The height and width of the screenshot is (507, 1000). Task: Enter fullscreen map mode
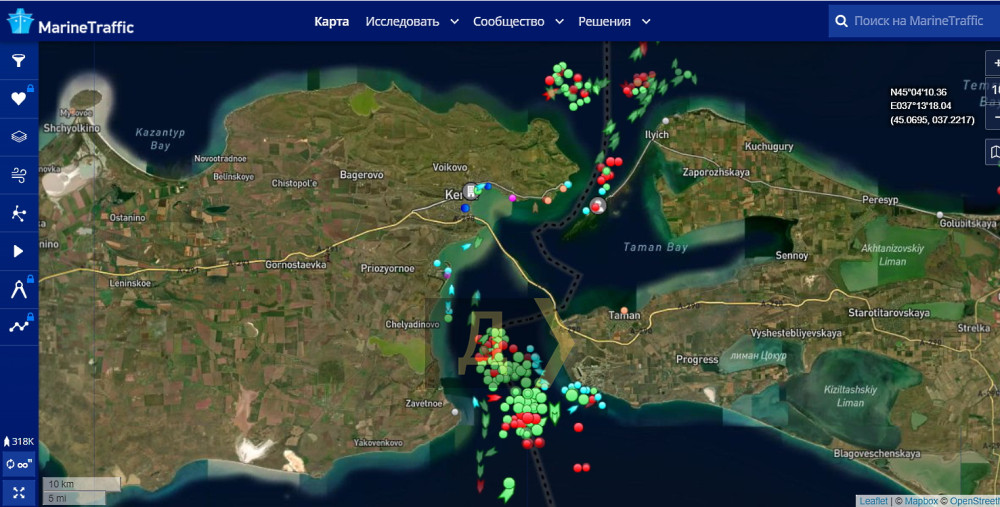19,492
